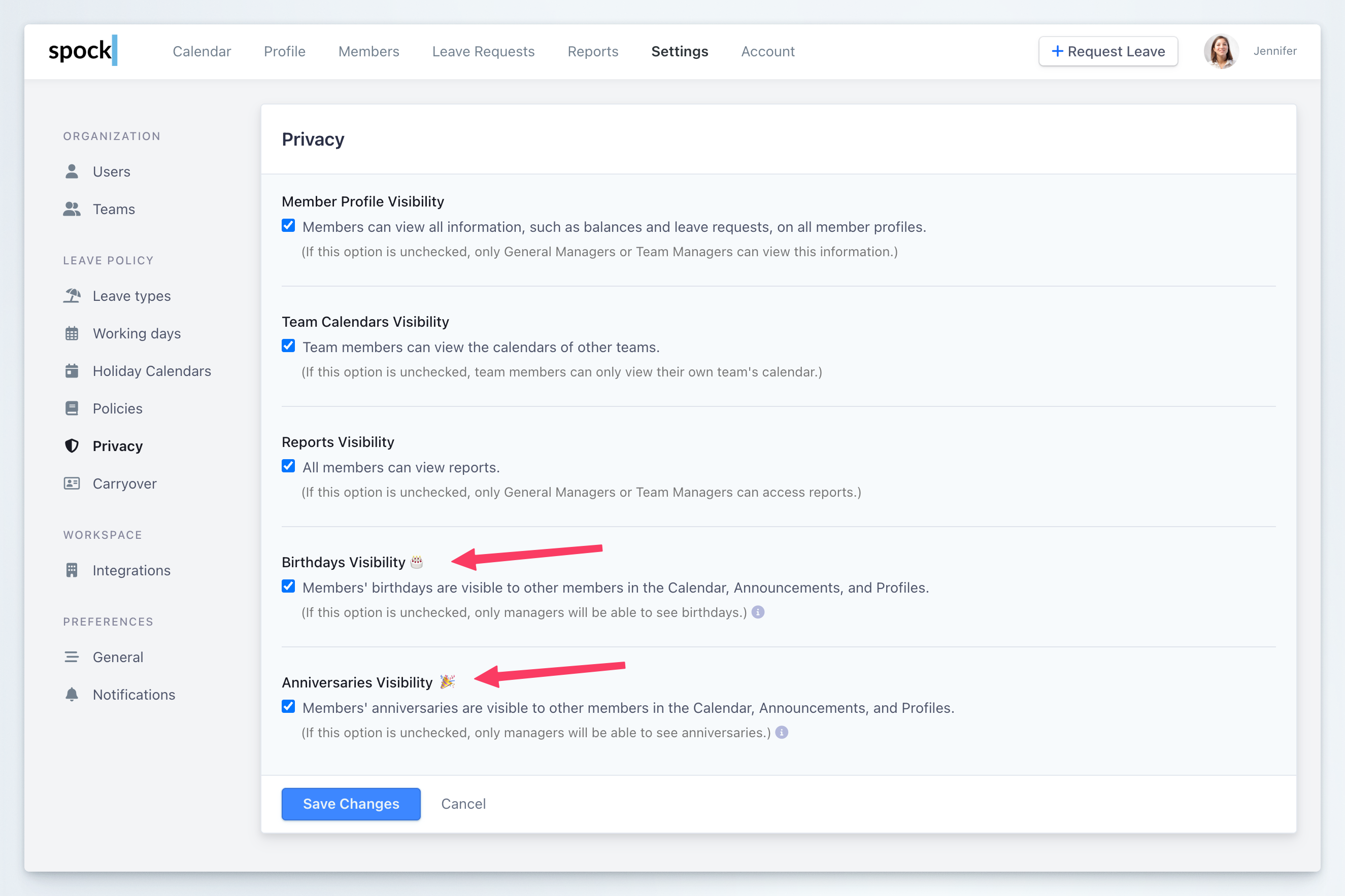Screen dimensions: 1345x896
Task: Switch to the Reports nav tab
Action: point(593,51)
